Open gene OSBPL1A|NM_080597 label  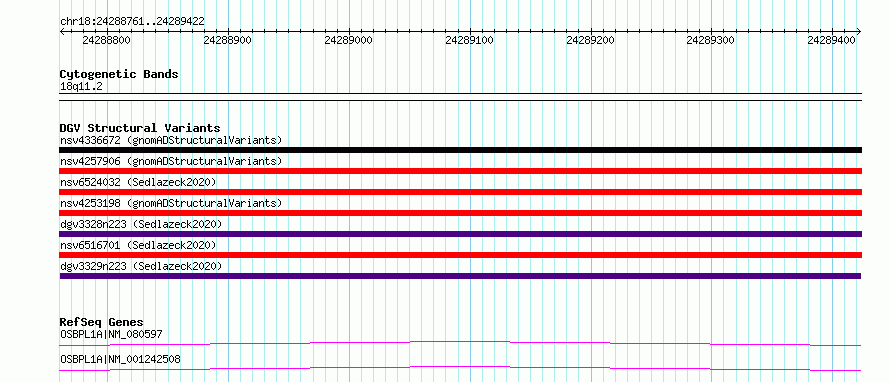tap(111, 334)
